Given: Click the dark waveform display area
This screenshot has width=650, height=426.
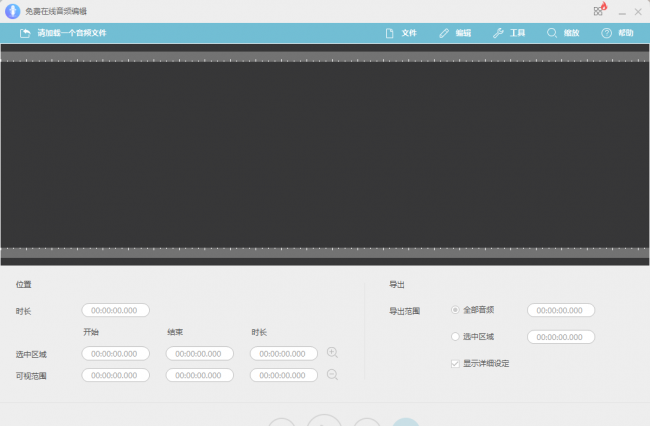Looking at the screenshot, I should [x=325, y=155].
